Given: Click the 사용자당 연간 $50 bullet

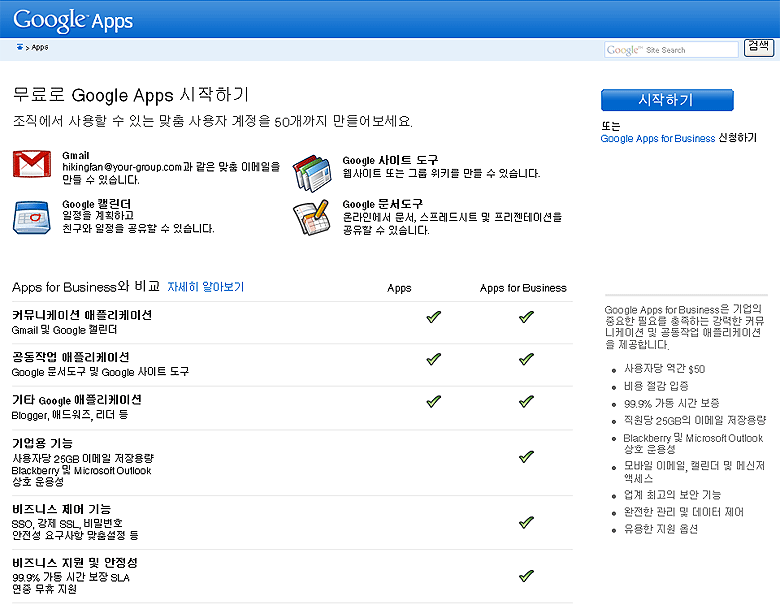Looking at the screenshot, I should point(665,369).
